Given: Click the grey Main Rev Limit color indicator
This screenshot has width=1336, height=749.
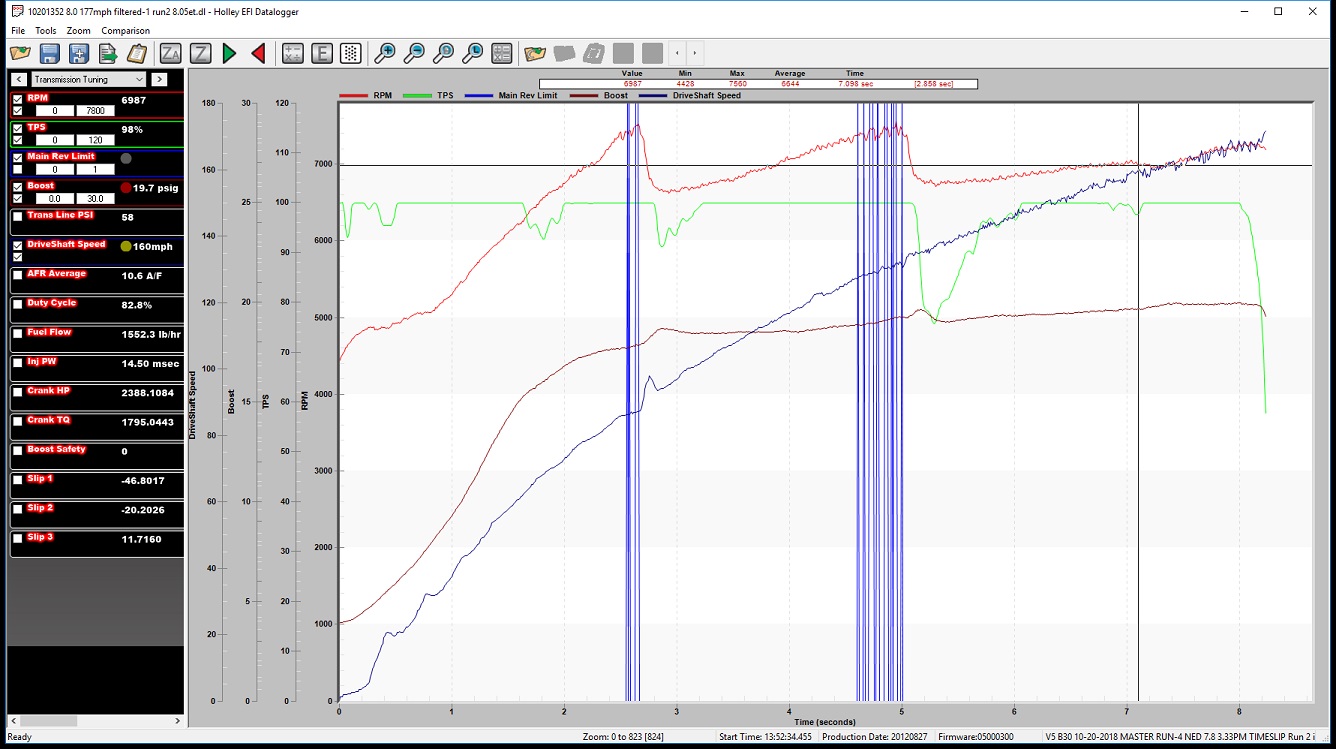Looking at the screenshot, I should 126,158.
